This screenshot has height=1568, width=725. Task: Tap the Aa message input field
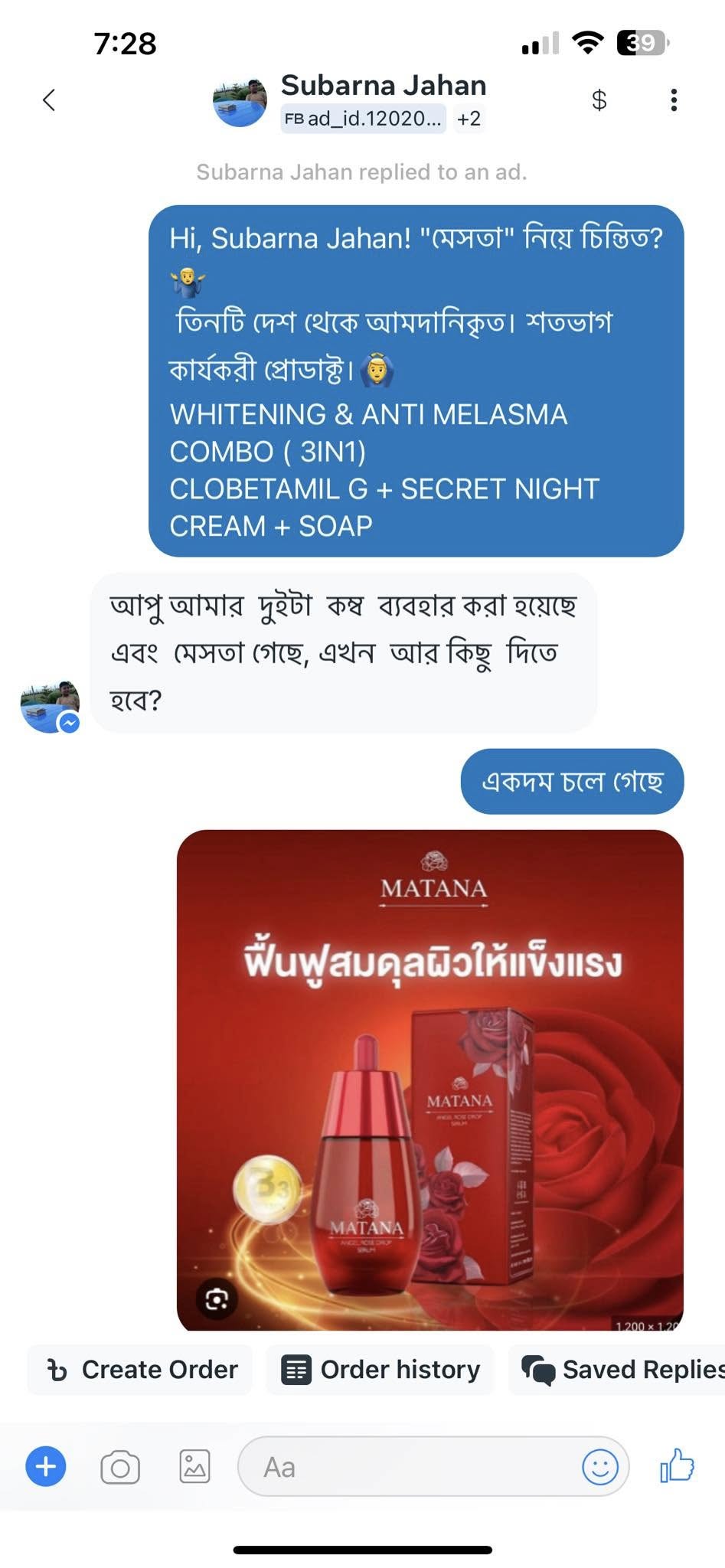433,1467
